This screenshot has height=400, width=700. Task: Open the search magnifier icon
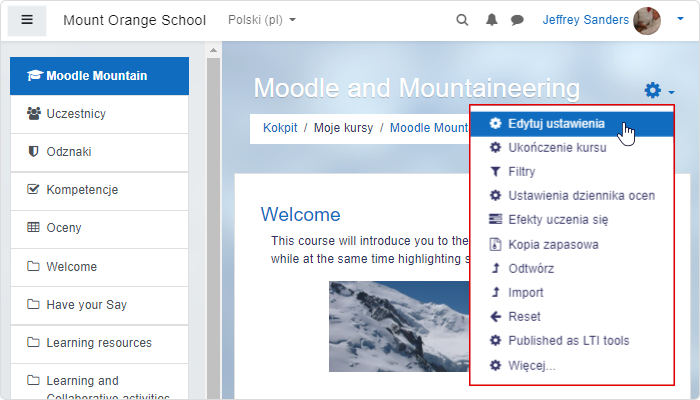[x=462, y=20]
